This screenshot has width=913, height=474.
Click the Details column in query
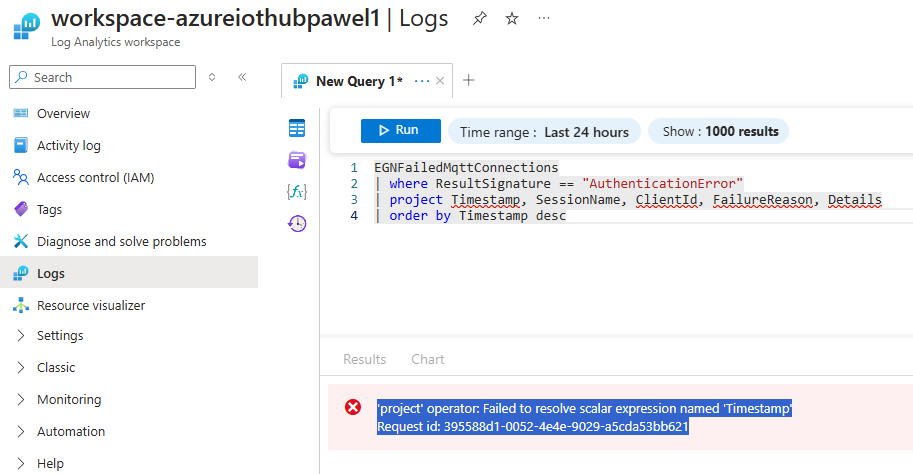[x=855, y=200]
